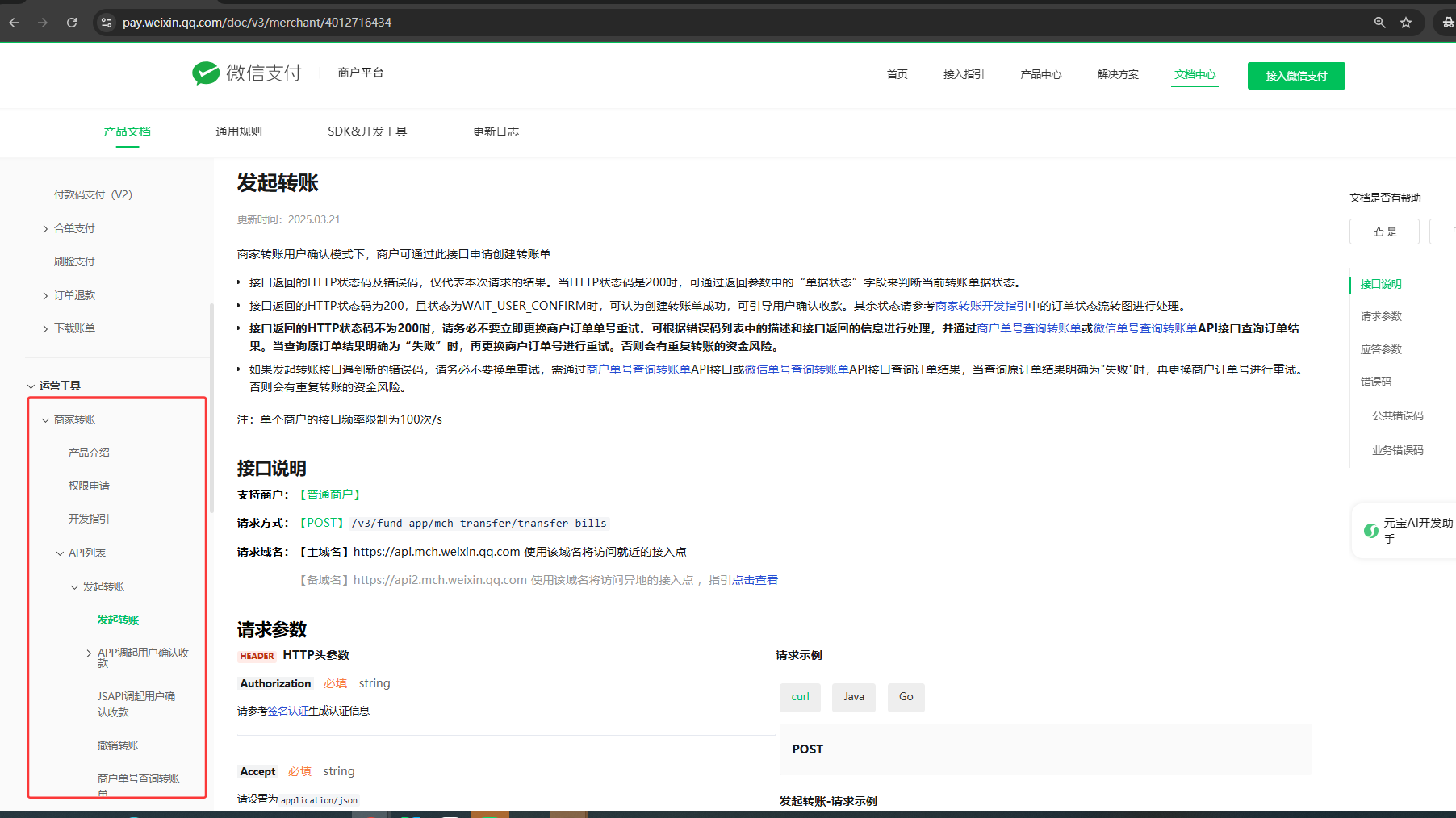Jump to 请求参数 in right outline

pyautogui.click(x=1381, y=316)
